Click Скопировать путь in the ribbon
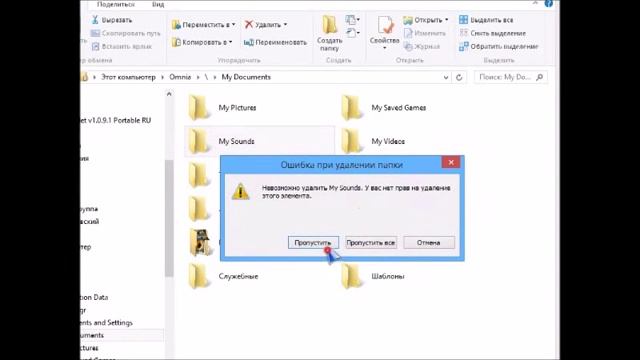 (x=125, y=33)
